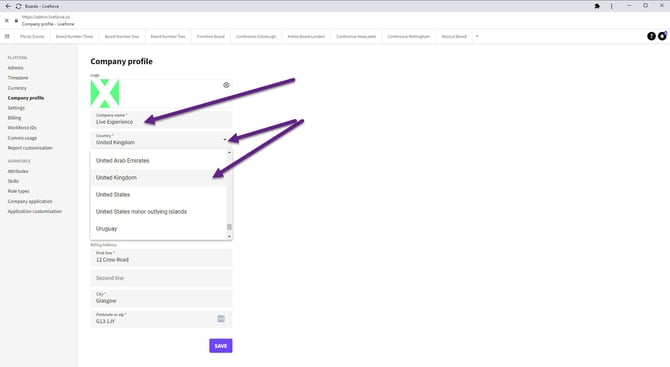Open Company application in the sidebar
Image resolution: width=670 pixels, height=367 pixels.
pyautogui.click(x=30, y=201)
